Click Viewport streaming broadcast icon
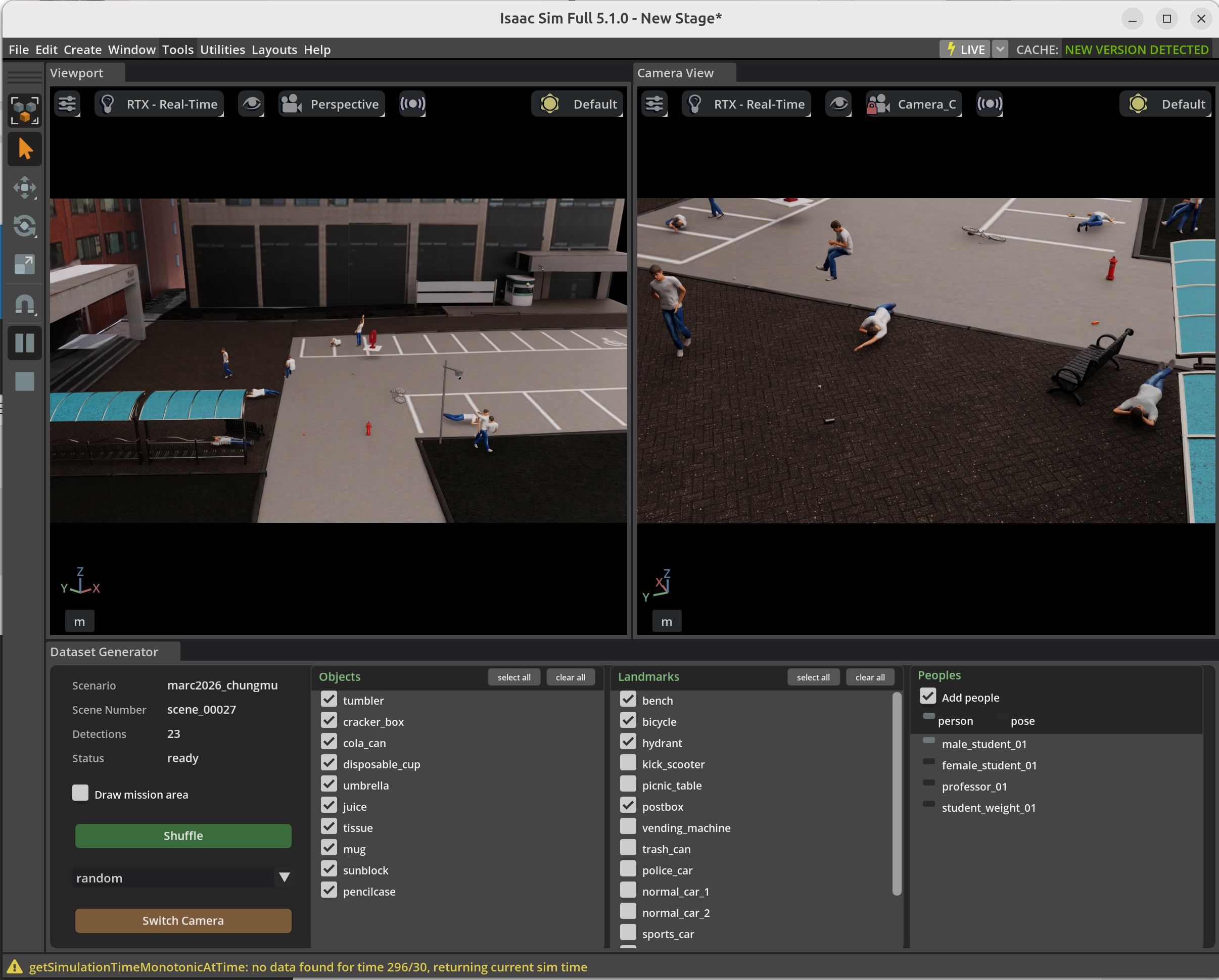Viewport: 1219px width, 980px height. (413, 104)
